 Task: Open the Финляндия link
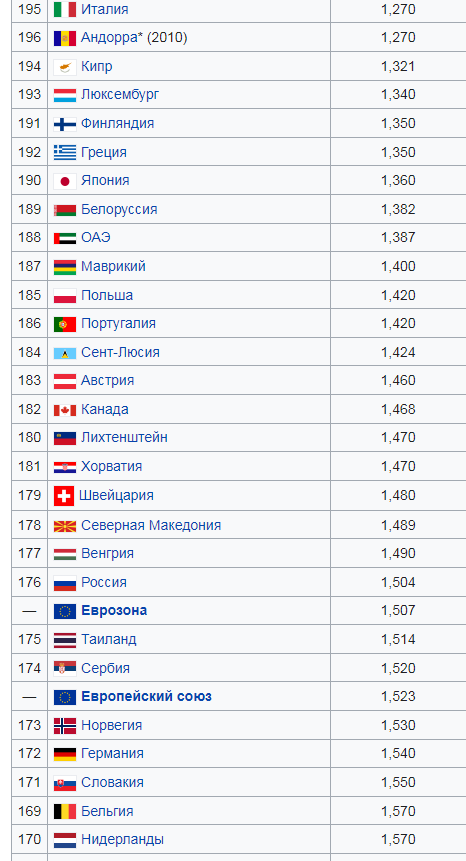(x=117, y=124)
